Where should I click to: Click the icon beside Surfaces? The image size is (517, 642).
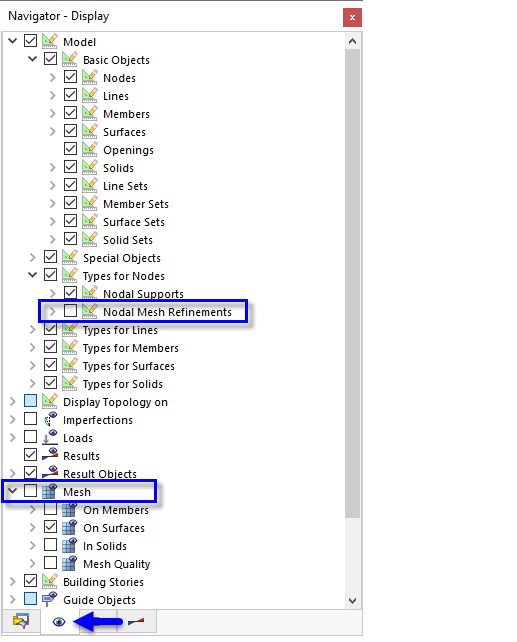pyautogui.click(x=90, y=131)
